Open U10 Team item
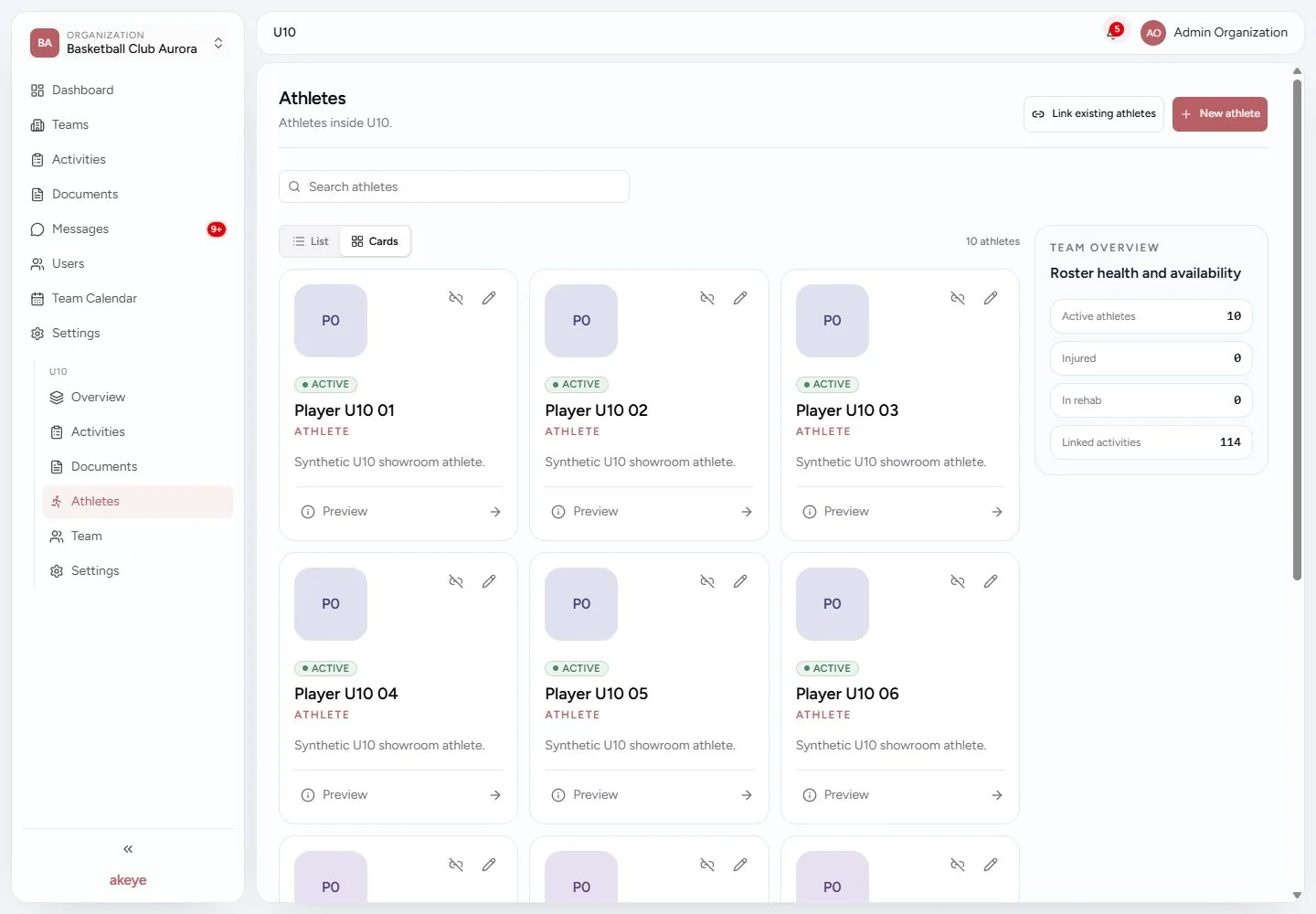The height and width of the screenshot is (914, 1316). (x=137, y=536)
